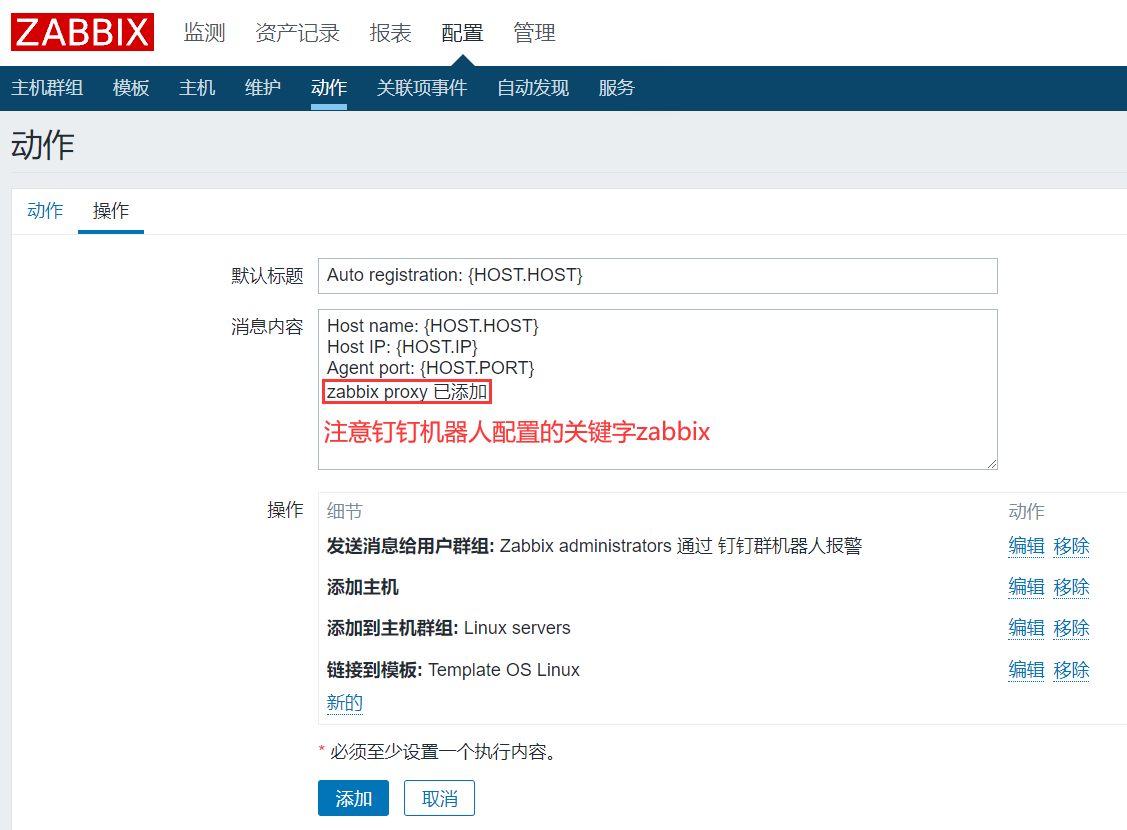The width and height of the screenshot is (1127, 830).
Task: Click the 发送消息给用户群组 operation detail text
Action: click(x=594, y=546)
